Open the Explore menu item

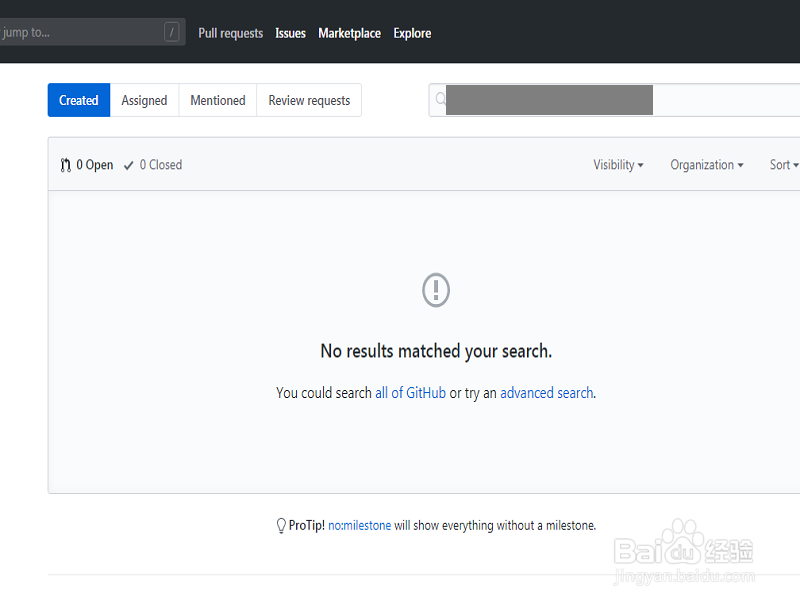(x=411, y=32)
